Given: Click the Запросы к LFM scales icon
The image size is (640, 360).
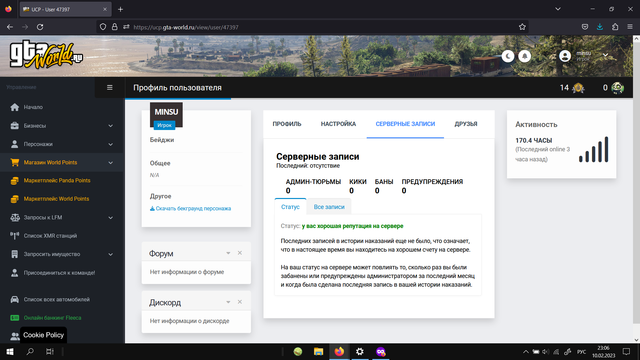Looking at the screenshot, I should (x=15, y=218).
